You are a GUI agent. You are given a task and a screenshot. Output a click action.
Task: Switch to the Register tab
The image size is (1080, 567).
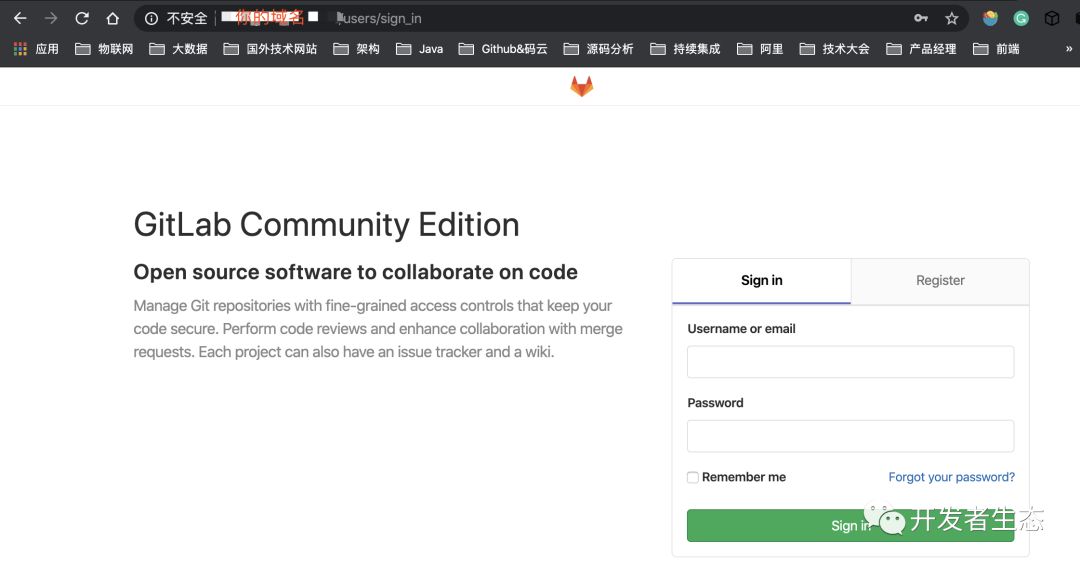(x=940, y=280)
